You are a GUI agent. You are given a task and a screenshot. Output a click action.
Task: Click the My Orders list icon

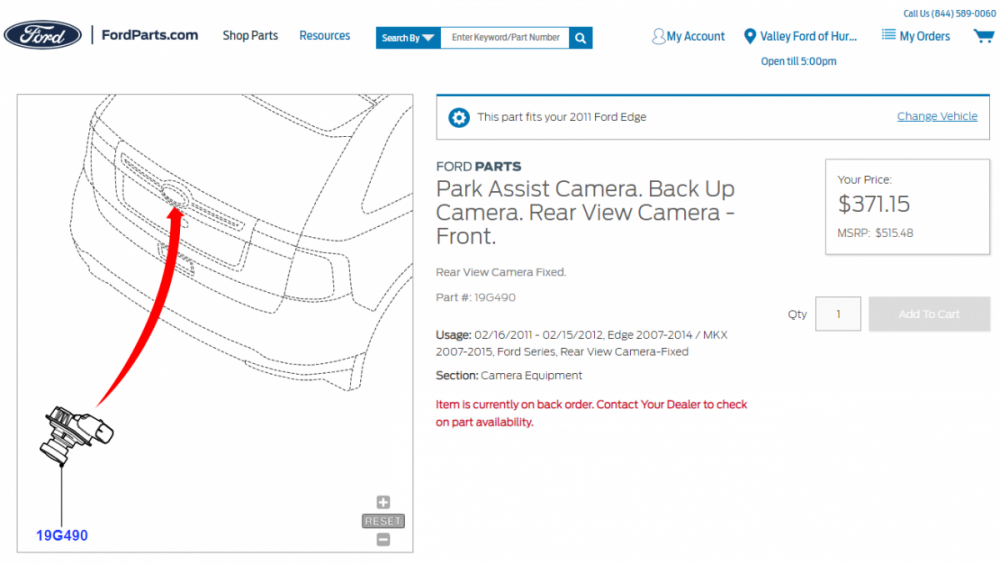pos(888,35)
